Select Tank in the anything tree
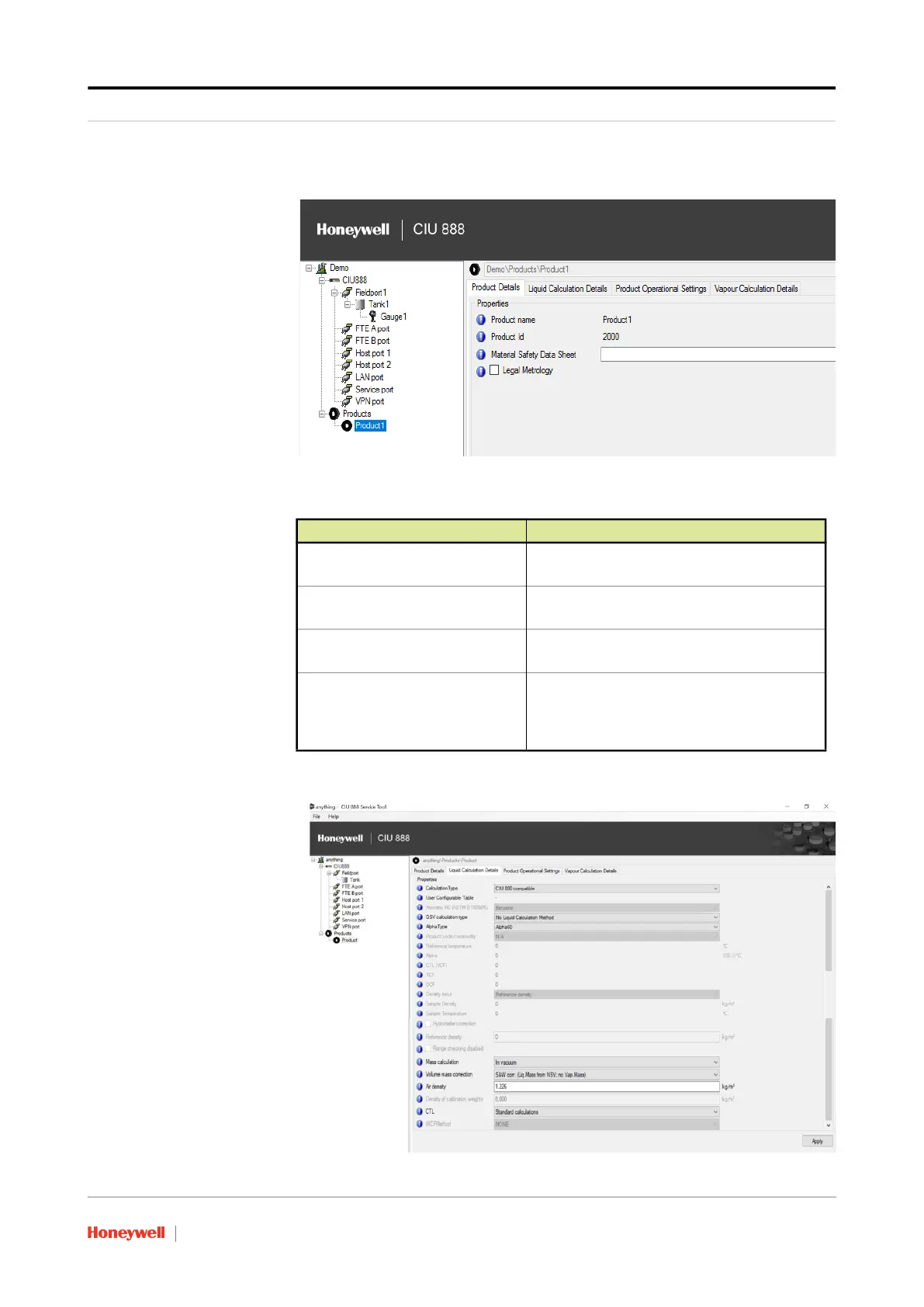Viewport: 924px width, 1307px height. click(355, 880)
